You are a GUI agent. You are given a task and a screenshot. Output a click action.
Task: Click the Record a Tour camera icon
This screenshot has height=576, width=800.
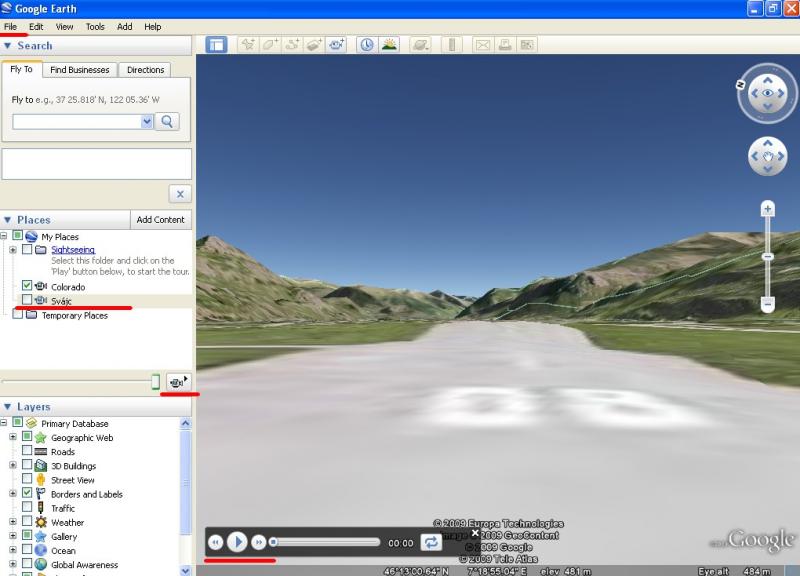tap(337, 45)
